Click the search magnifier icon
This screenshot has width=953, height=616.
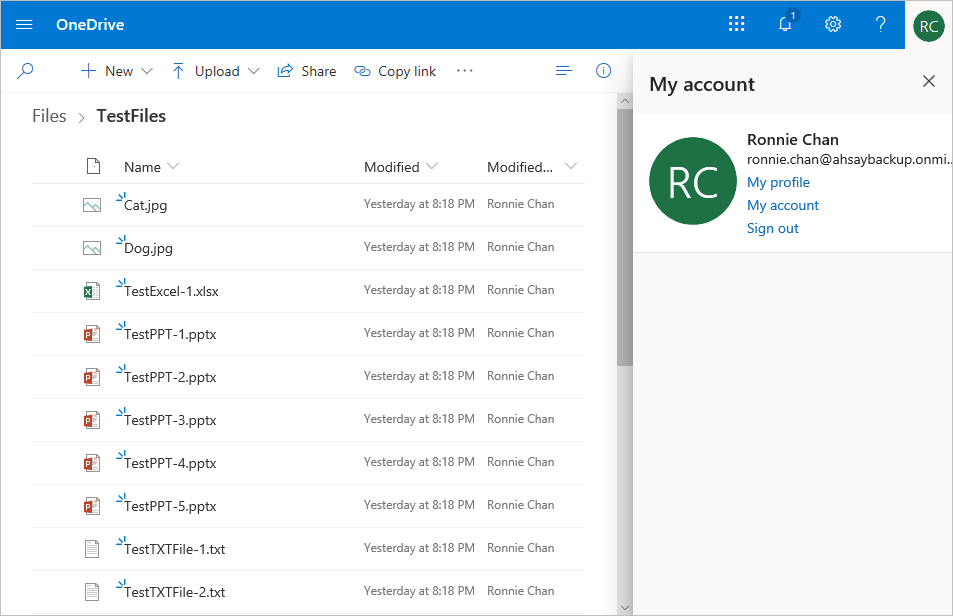(26, 71)
